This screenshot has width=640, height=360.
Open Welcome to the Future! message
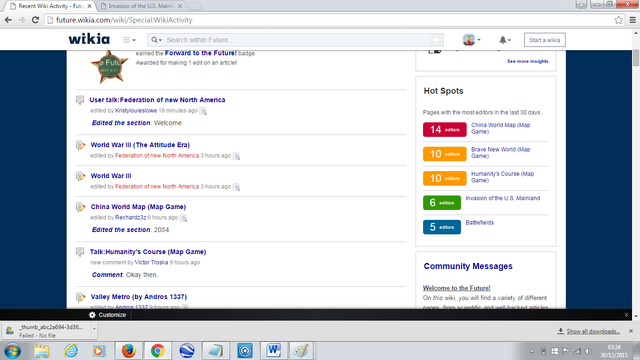[456, 288]
